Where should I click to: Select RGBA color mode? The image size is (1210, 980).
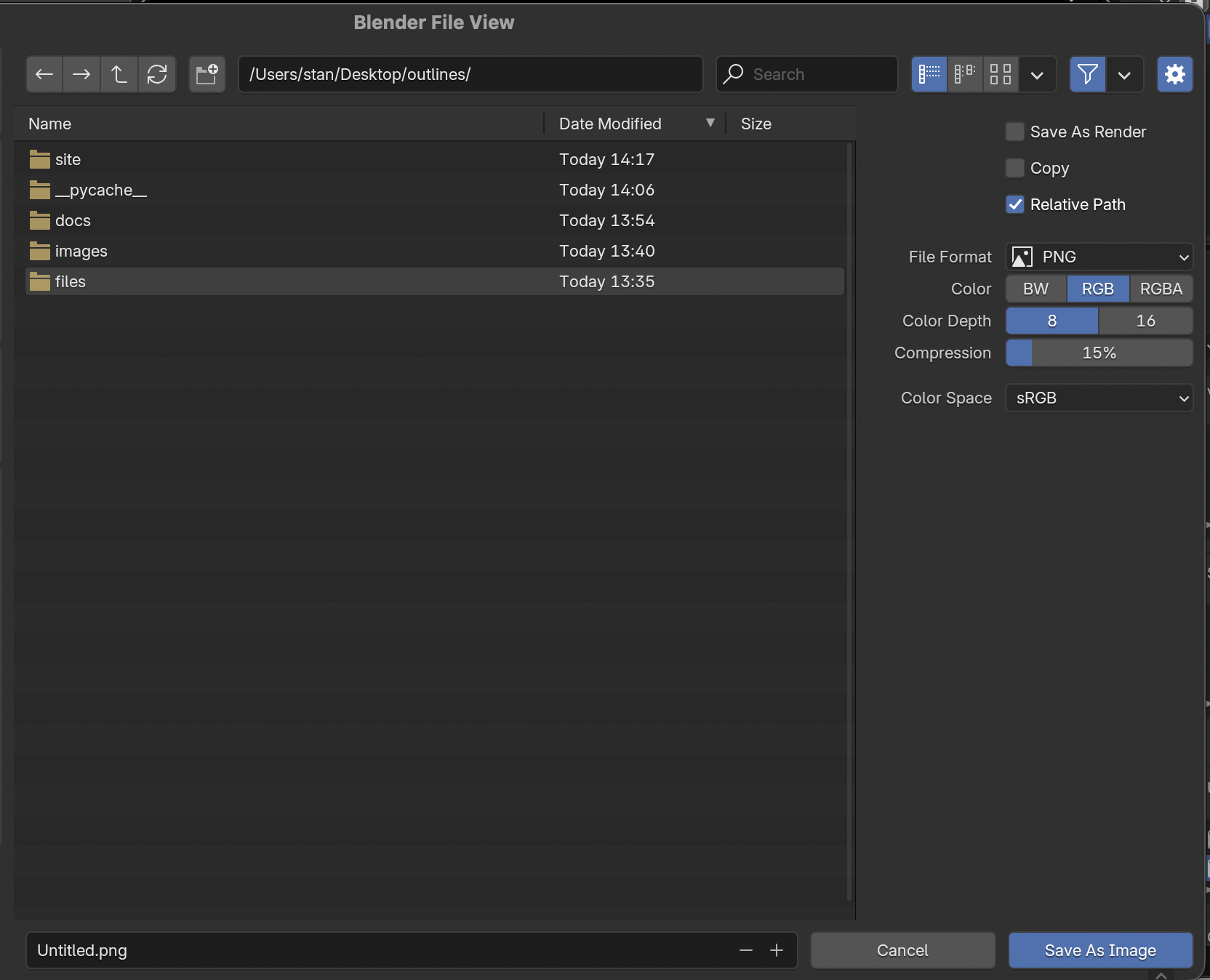point(1161,289)
